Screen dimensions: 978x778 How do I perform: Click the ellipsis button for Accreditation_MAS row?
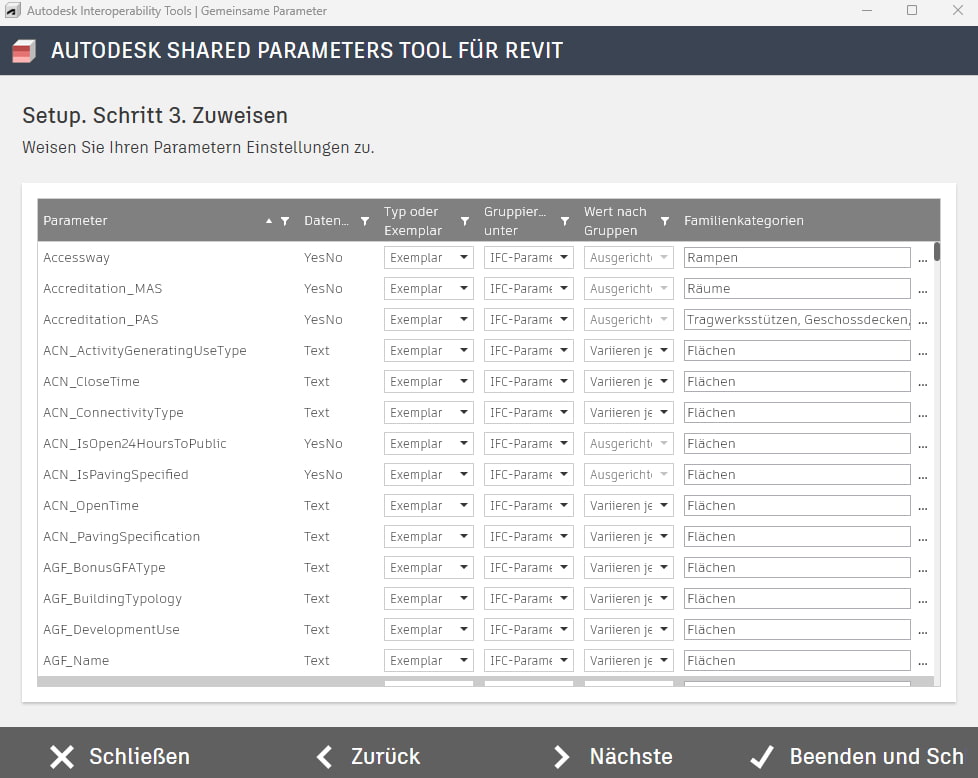pyautogui.click(x=923, y=291)
